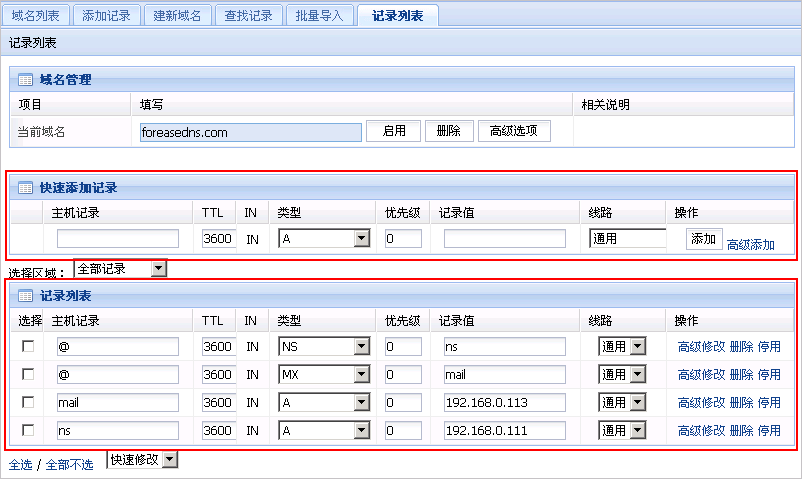
Task: Click the 优先级 field in quick add row
Action: pos(403,238)
